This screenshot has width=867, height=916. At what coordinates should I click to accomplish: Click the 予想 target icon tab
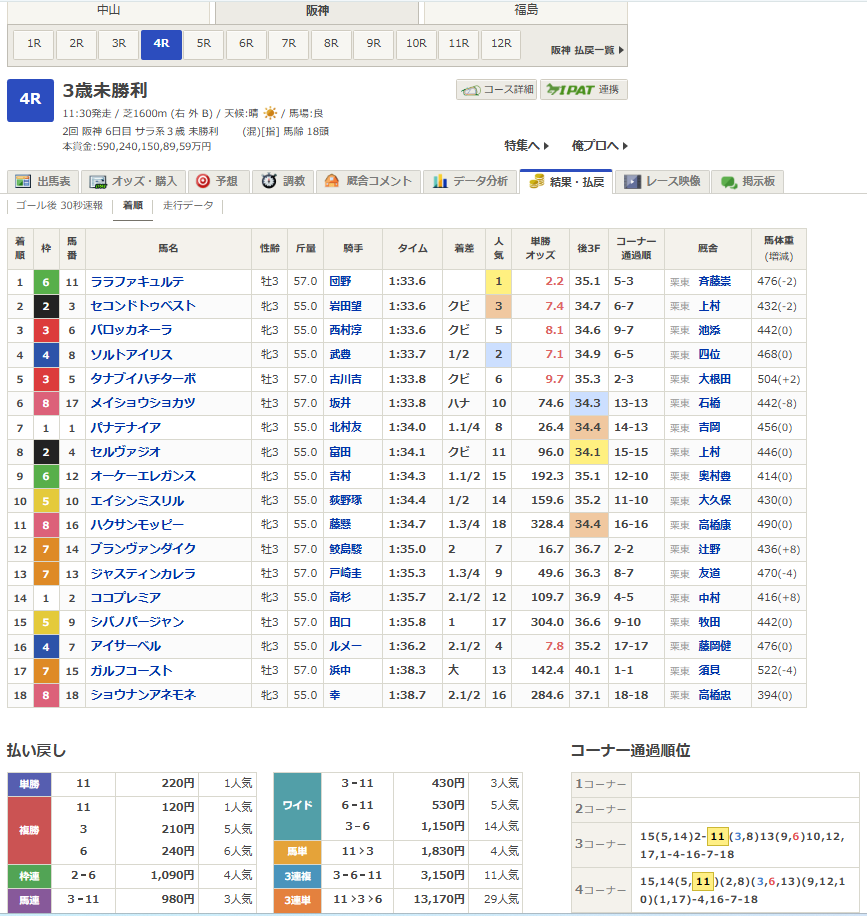pyautogui.click(x=203, y=182)
